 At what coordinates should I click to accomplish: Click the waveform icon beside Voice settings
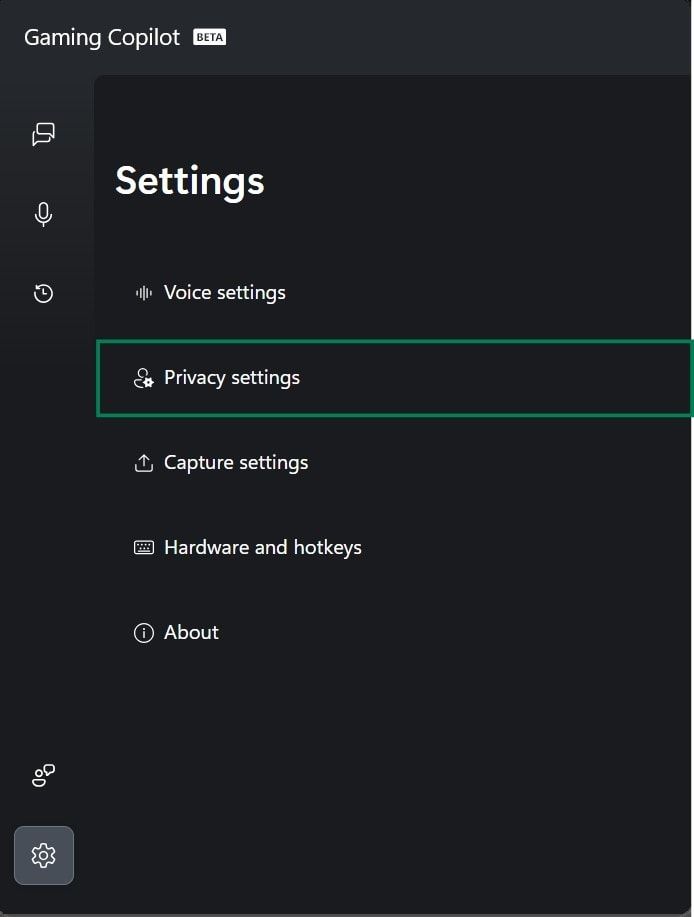coord(143,292)
